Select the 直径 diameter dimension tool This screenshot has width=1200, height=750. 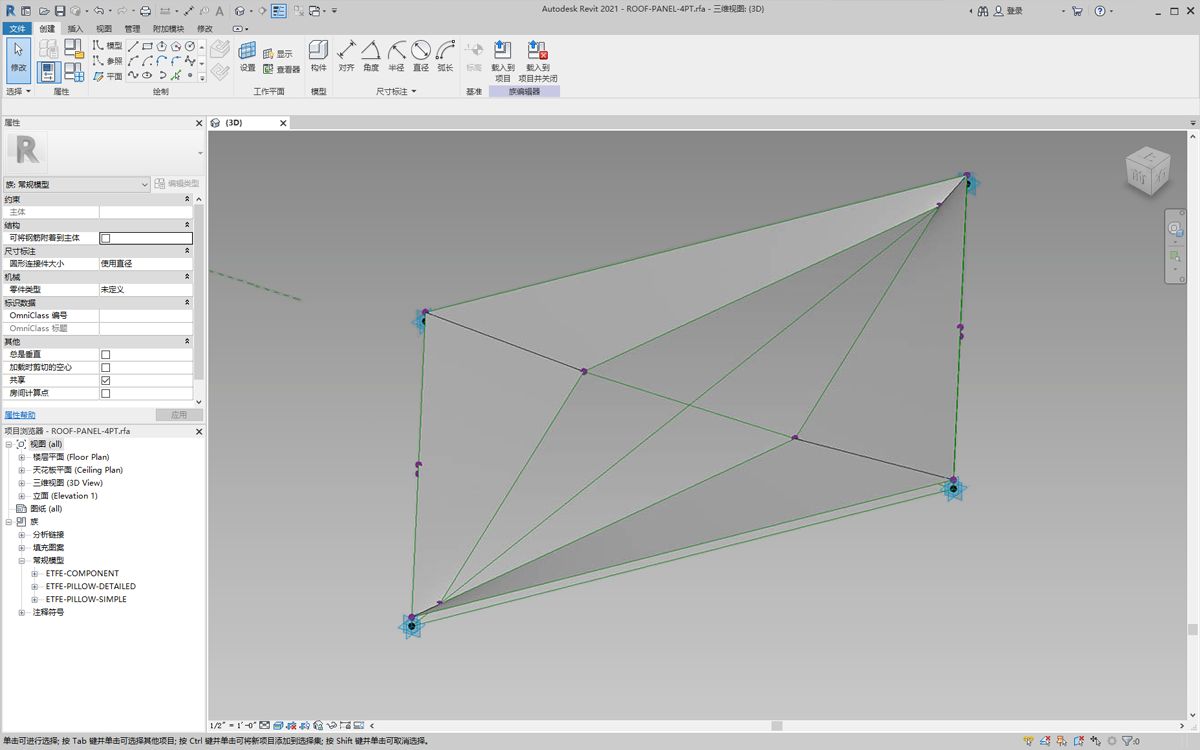click(x=420, y=56)
